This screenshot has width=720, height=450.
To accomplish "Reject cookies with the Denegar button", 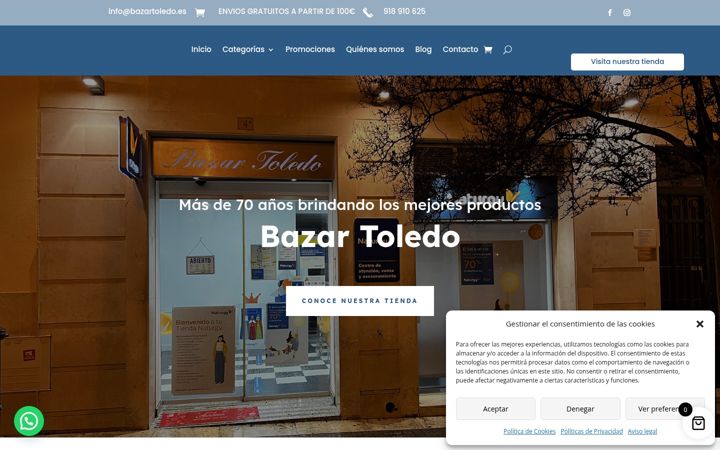I will [x=580, y=409].
